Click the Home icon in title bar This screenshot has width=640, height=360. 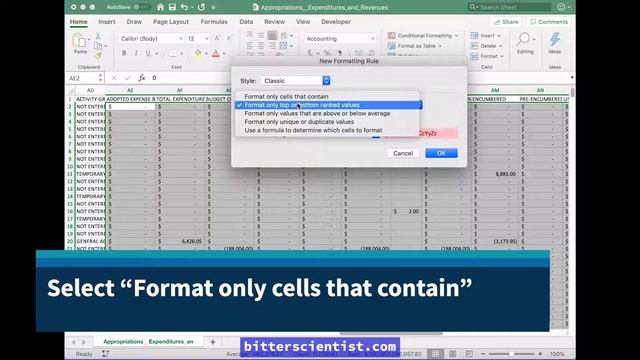(x=160, y=7)
